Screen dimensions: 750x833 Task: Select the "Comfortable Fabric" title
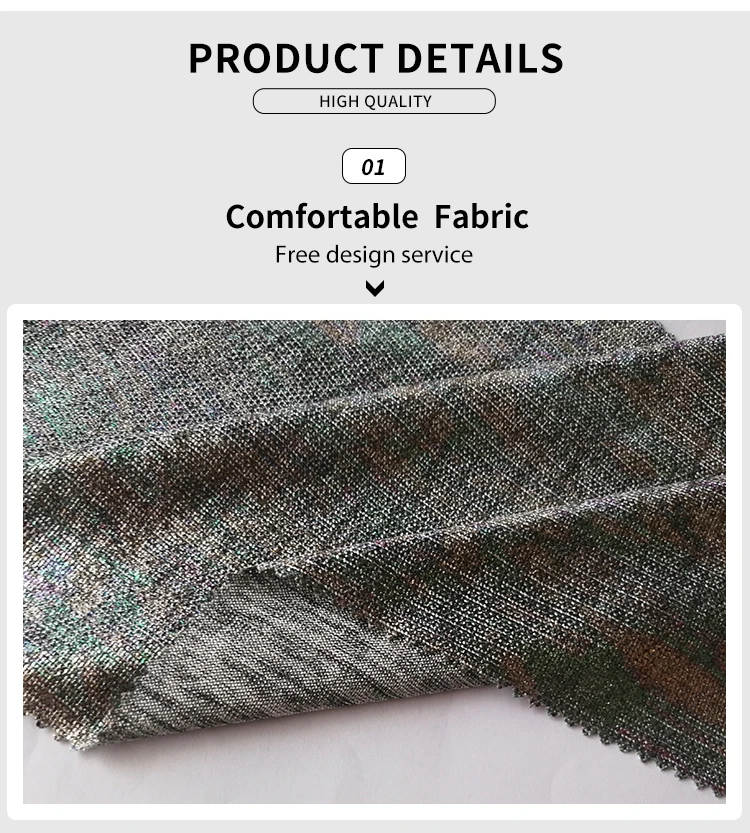coord(377,217)
